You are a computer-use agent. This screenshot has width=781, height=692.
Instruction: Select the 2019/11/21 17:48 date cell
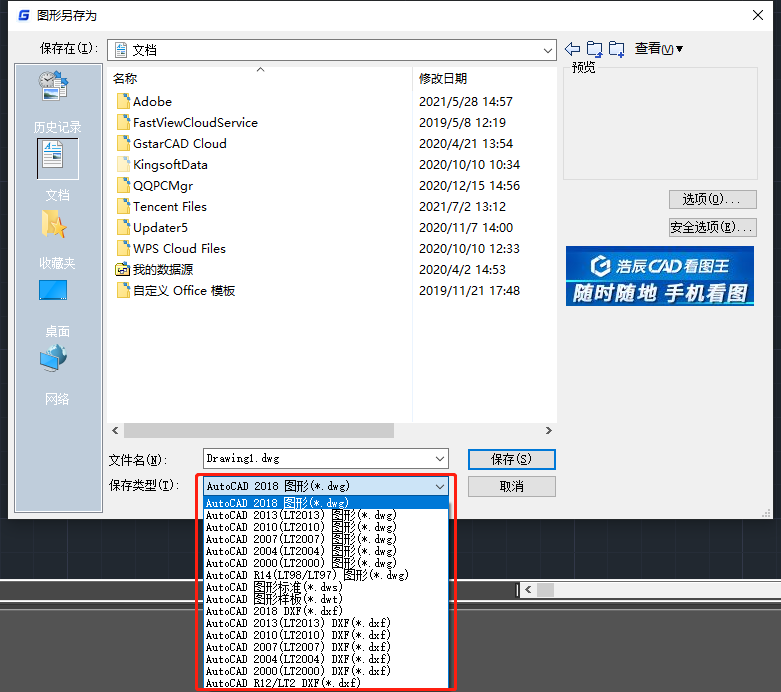[469, 290]
